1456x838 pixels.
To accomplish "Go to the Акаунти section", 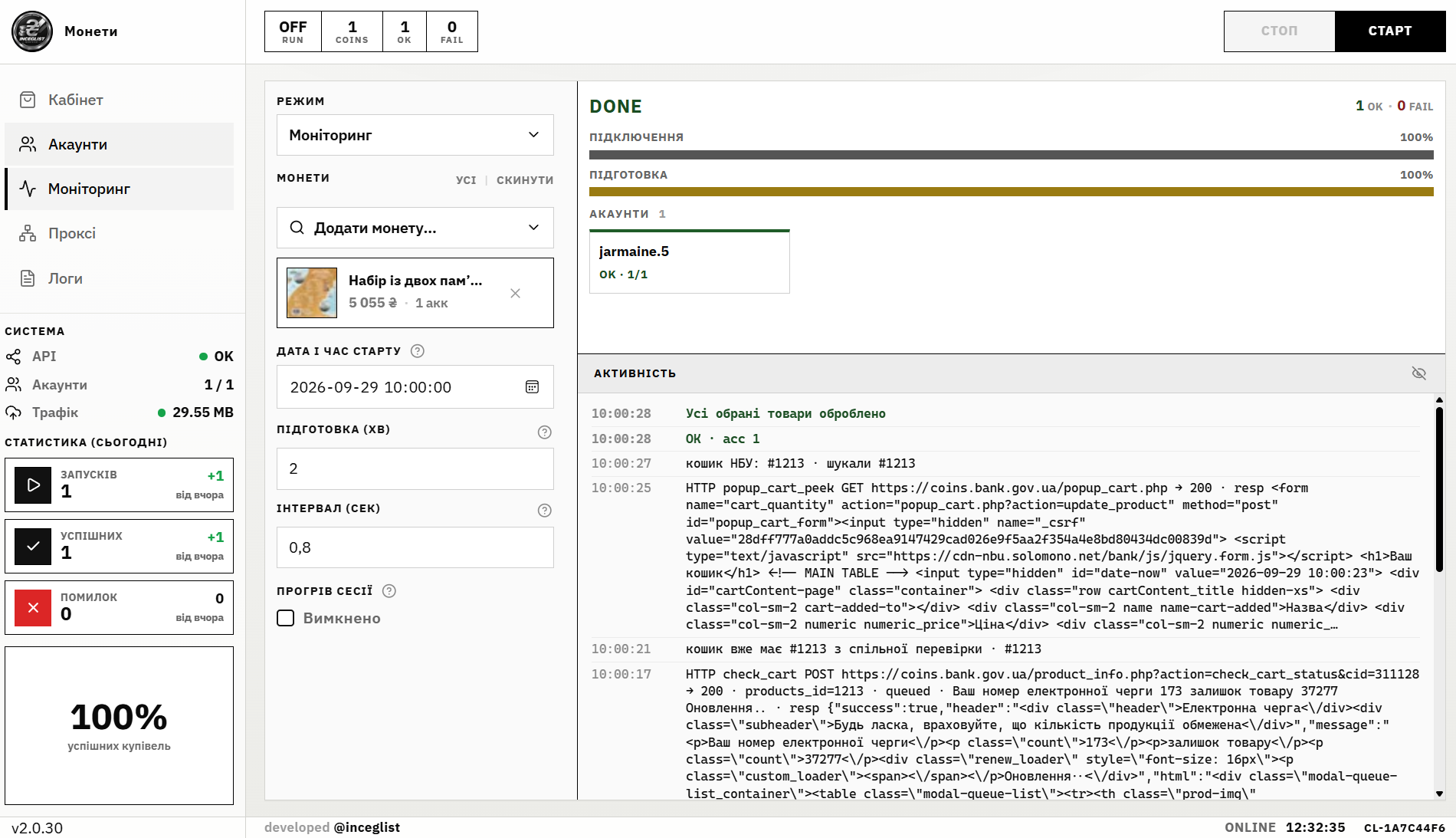I will click(119, 144).
